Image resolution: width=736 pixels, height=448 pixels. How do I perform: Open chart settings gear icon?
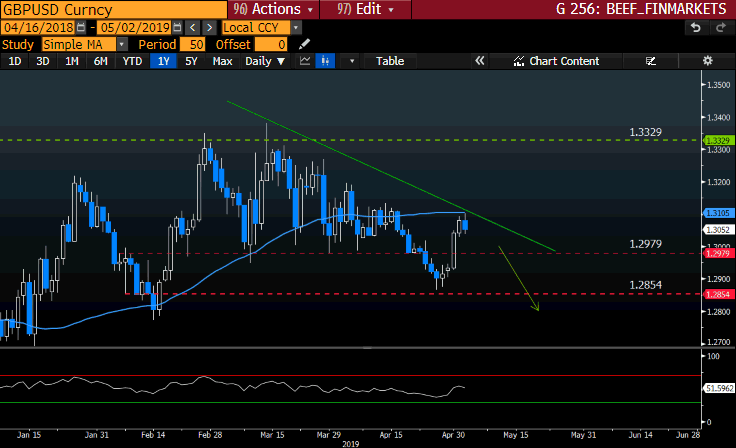tap(708, 61)
